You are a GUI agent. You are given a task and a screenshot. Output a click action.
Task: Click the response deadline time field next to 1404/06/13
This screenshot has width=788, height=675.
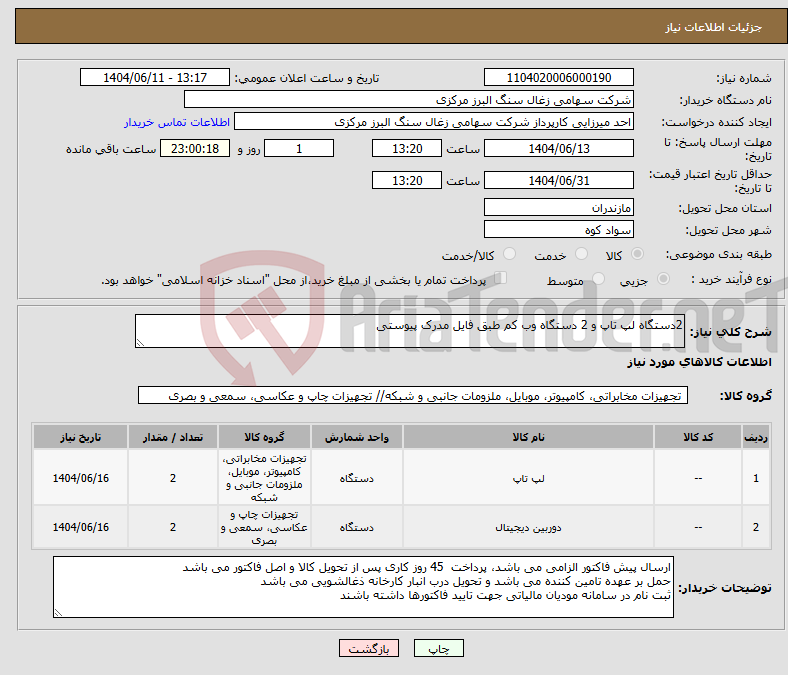[x=407, y=148]
